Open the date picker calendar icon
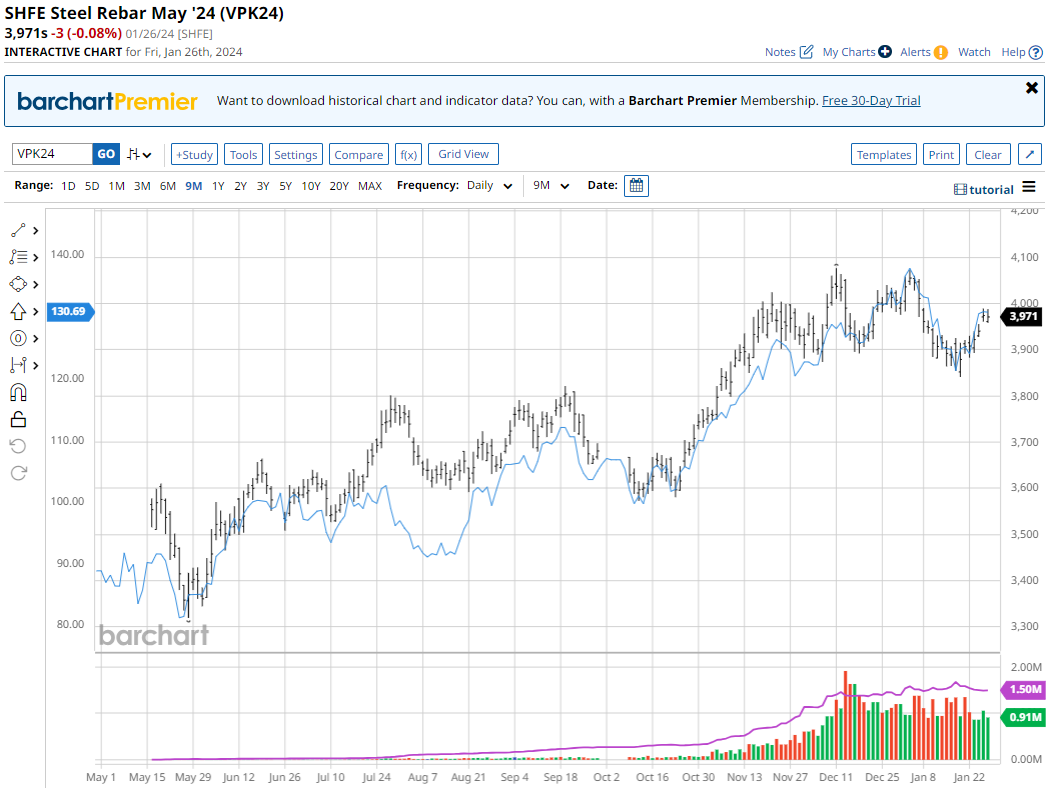 click(x=636, y=186)
